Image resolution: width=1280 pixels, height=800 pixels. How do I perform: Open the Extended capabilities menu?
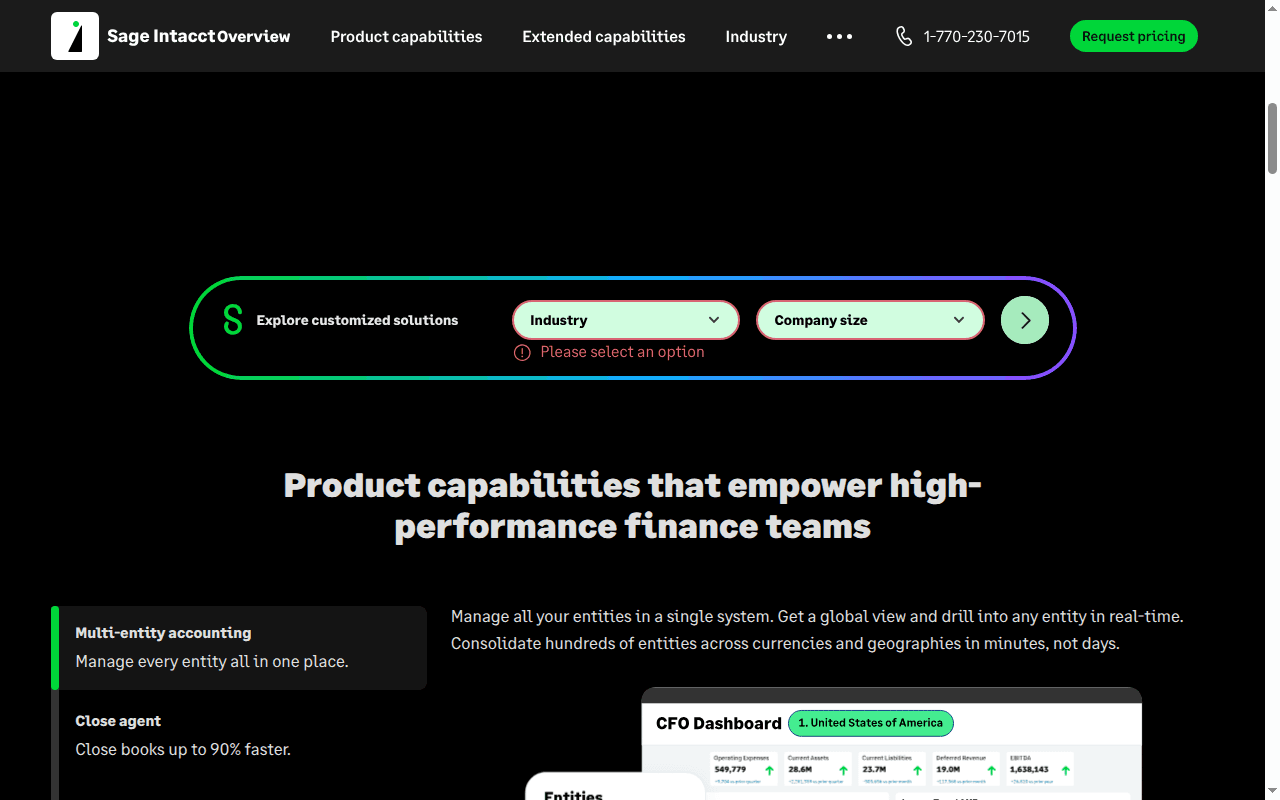point(604,37)
